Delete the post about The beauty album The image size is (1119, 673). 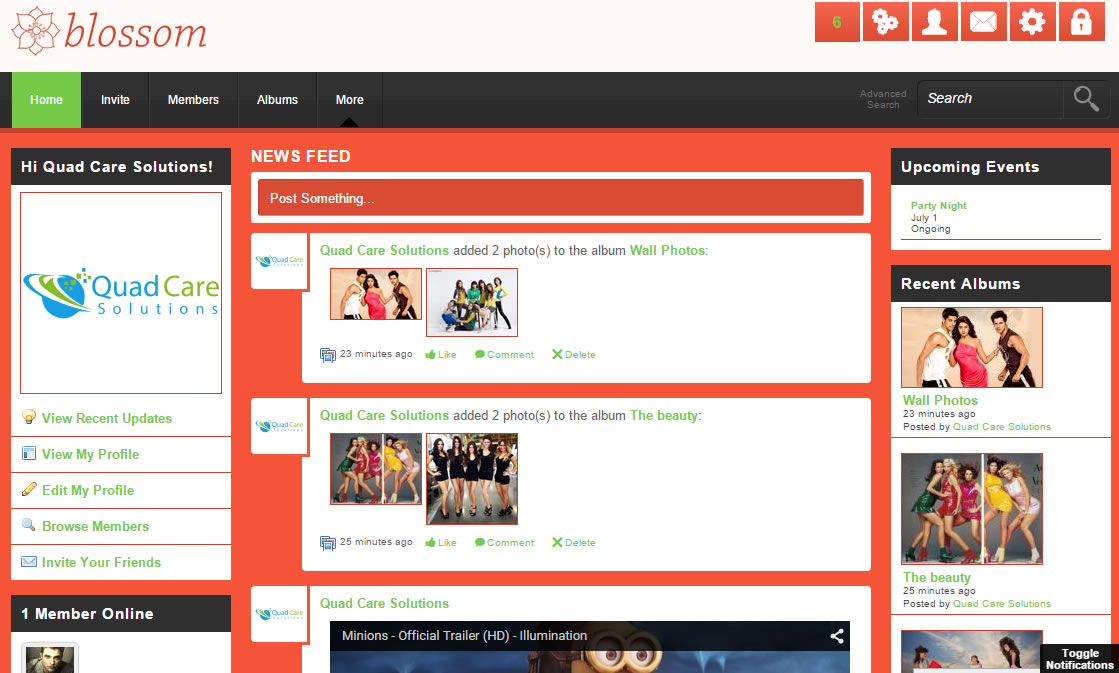pos(573,543)
